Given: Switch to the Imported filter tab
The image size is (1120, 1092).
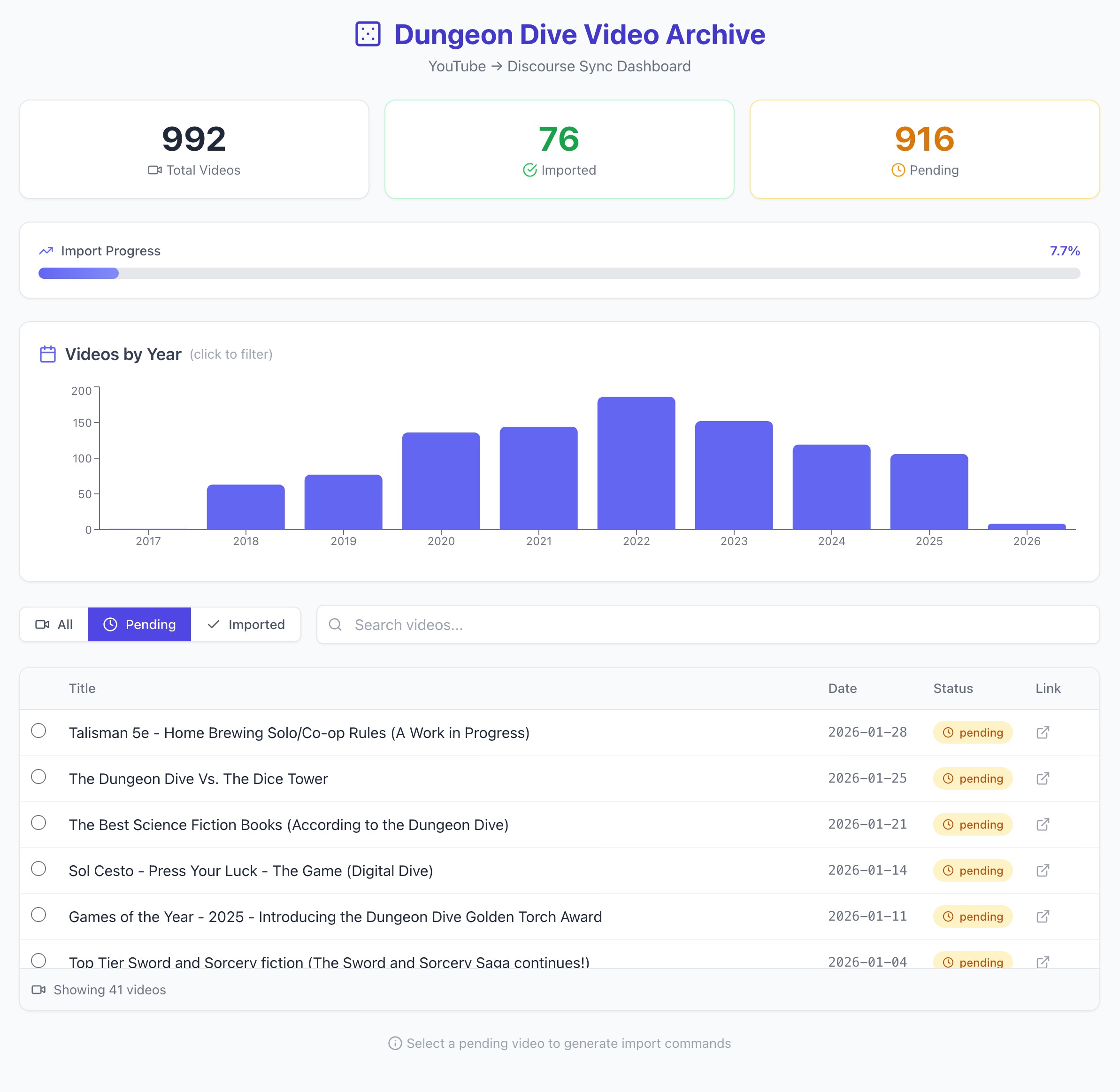Looking at the screenshot, I should point(245,624).
